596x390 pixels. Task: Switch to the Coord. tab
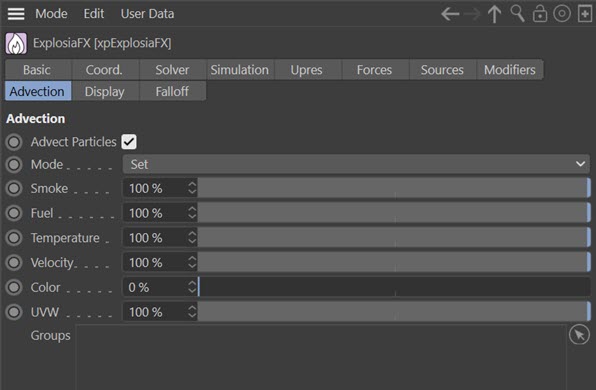coord(105,70)
